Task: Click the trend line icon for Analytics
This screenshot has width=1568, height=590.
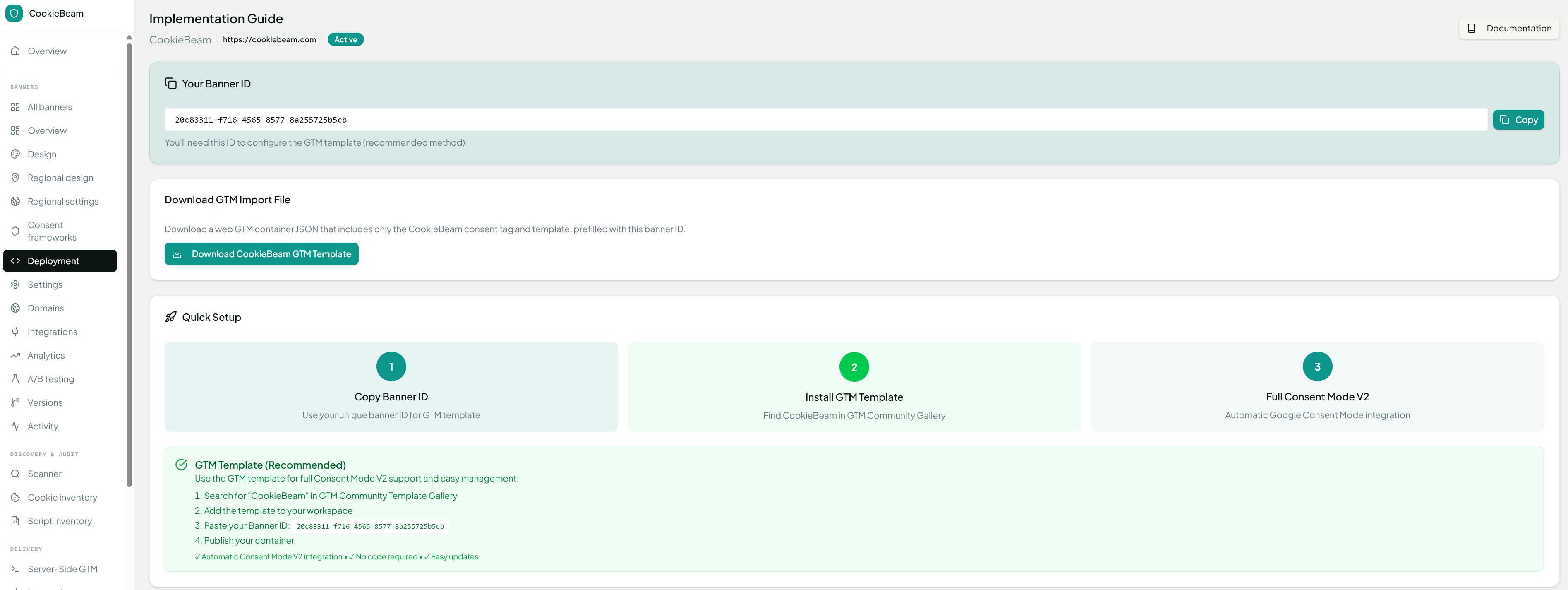Action: pos(15,356)
